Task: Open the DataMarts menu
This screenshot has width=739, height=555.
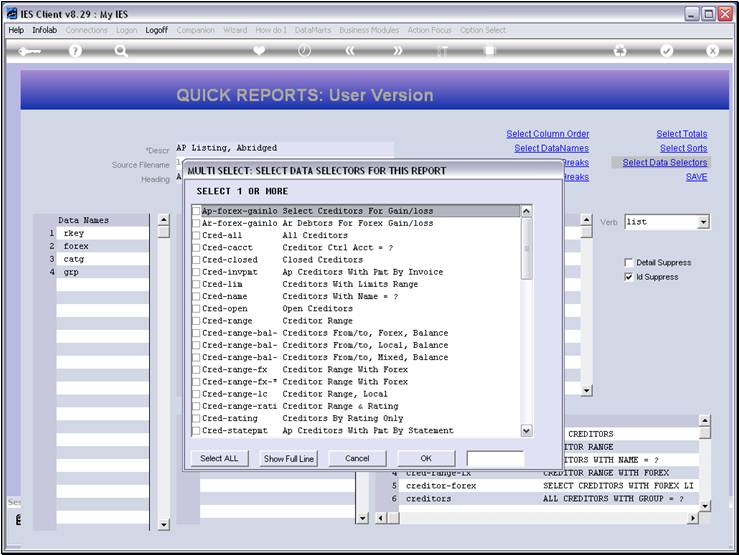Action: tap(312, 30)
